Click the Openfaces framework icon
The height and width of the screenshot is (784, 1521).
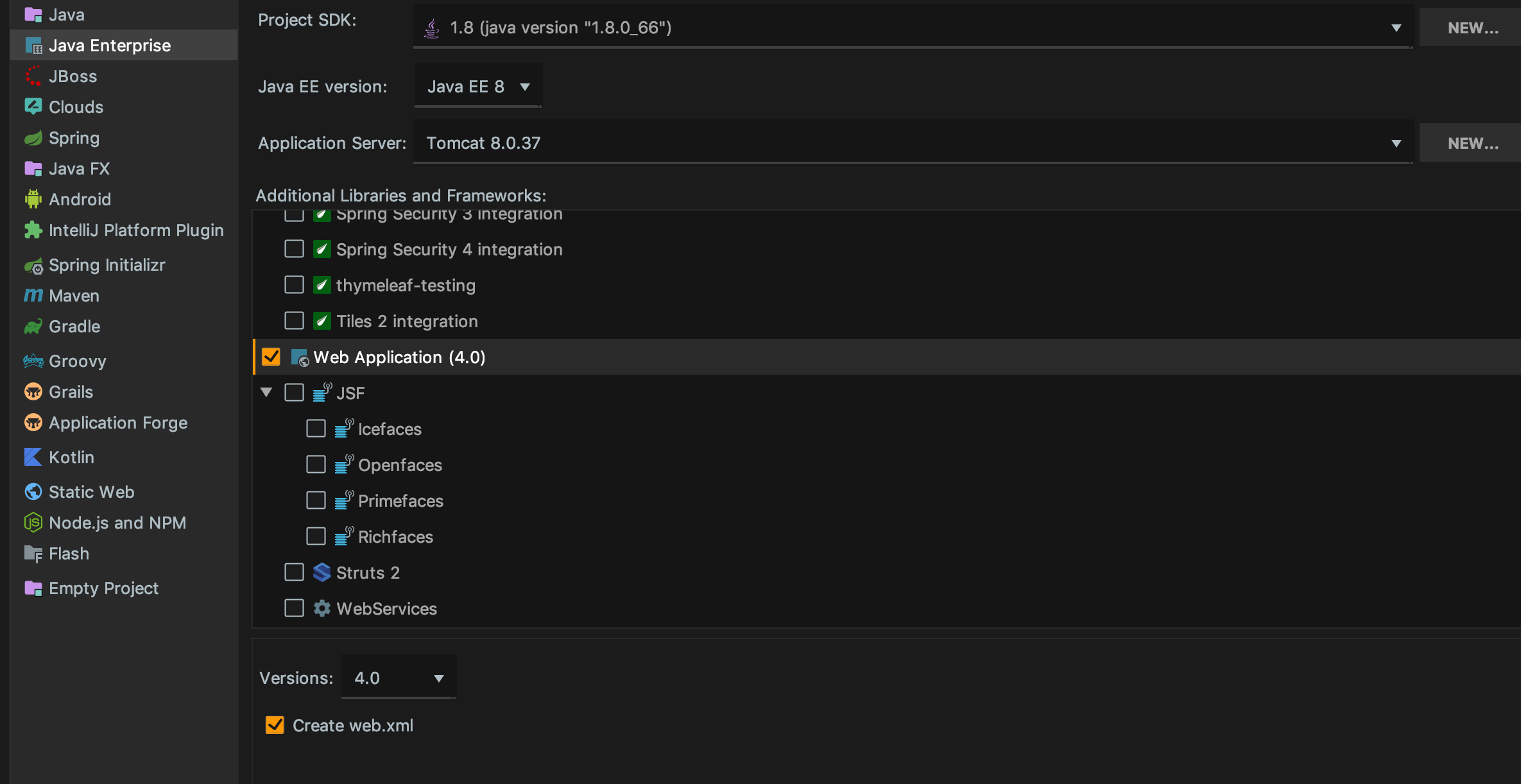pyautogui.click(x=344, y=464)
